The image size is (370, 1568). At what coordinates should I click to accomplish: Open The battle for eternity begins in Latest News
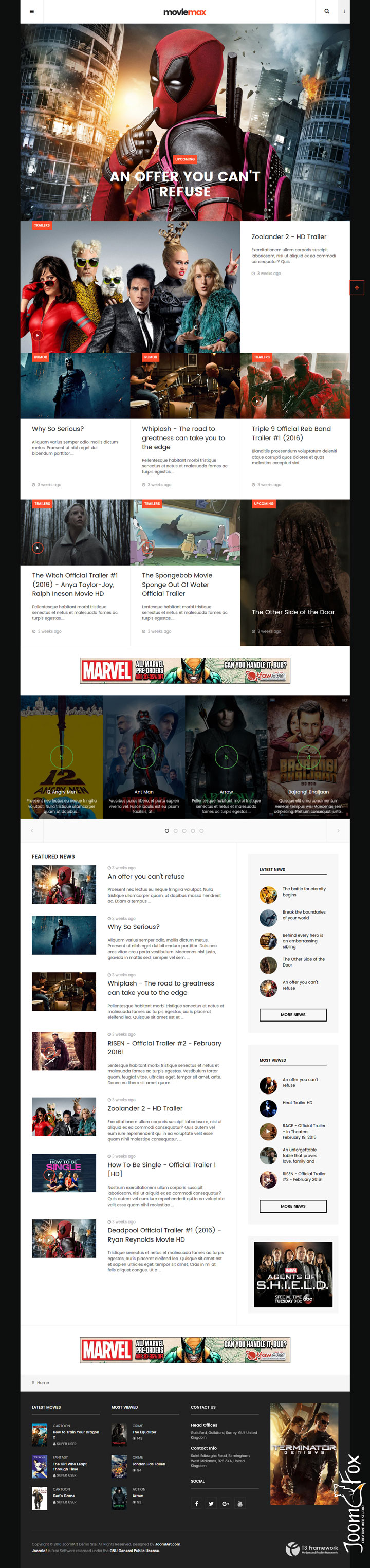[x=304, y=892]
